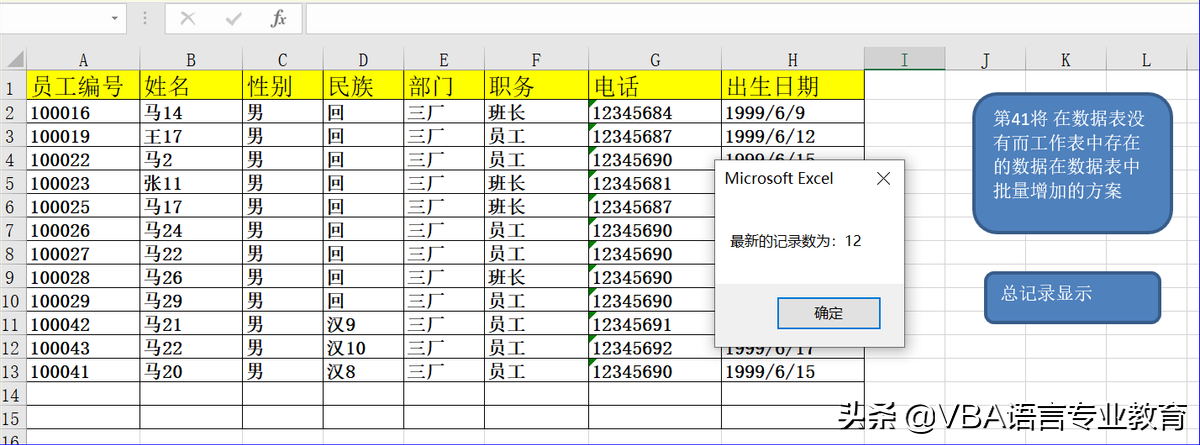1200x445 pixels.
Task: Select 男 cell in row 100028
Action: tap(283, 277)
